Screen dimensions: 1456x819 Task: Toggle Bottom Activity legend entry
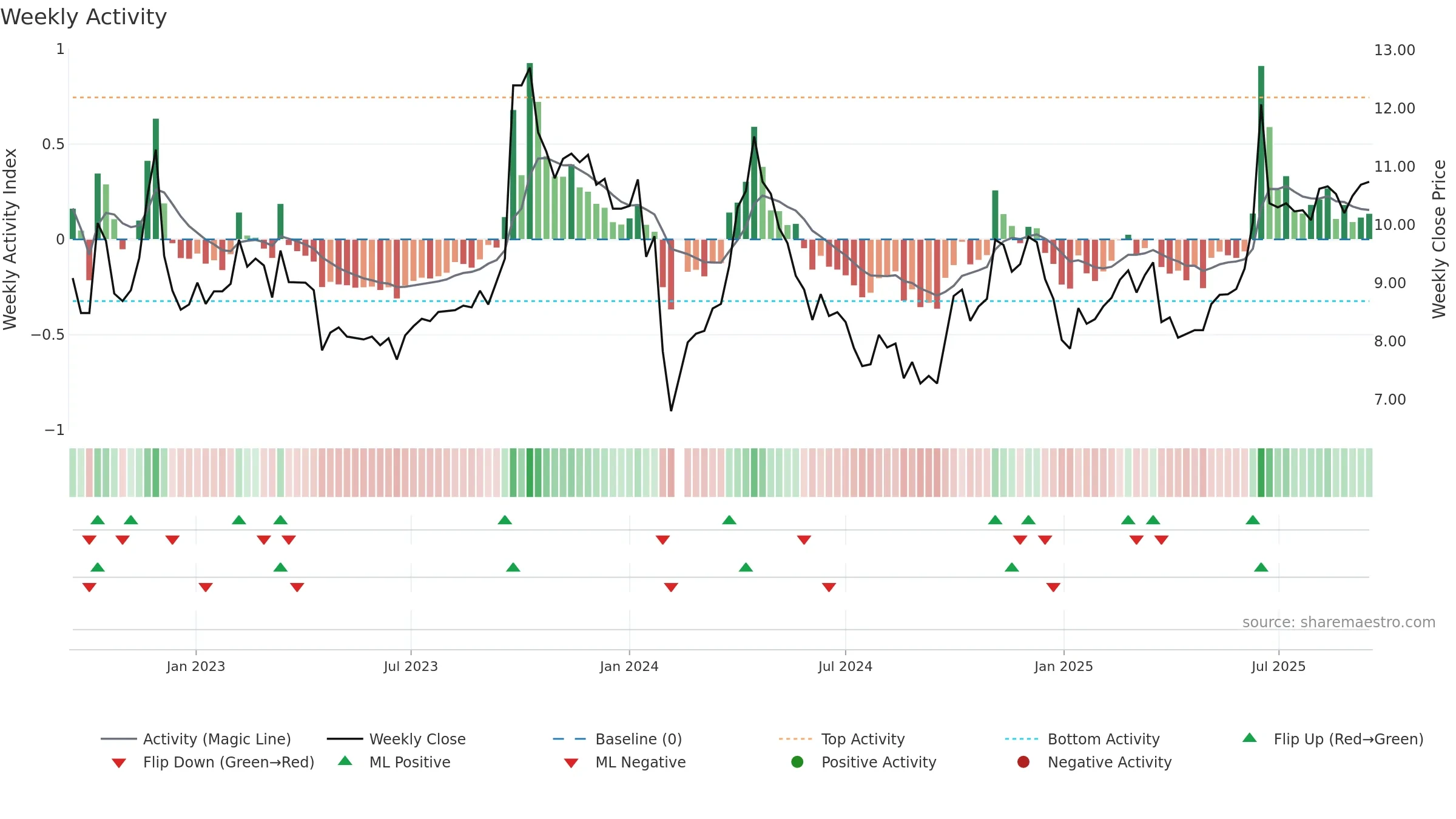(x=1082, y=739)
